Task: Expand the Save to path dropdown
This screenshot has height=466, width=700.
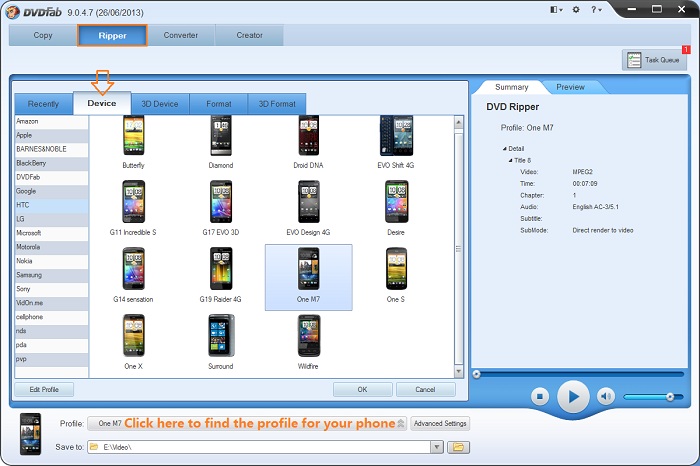Action: tap(437, 447)
